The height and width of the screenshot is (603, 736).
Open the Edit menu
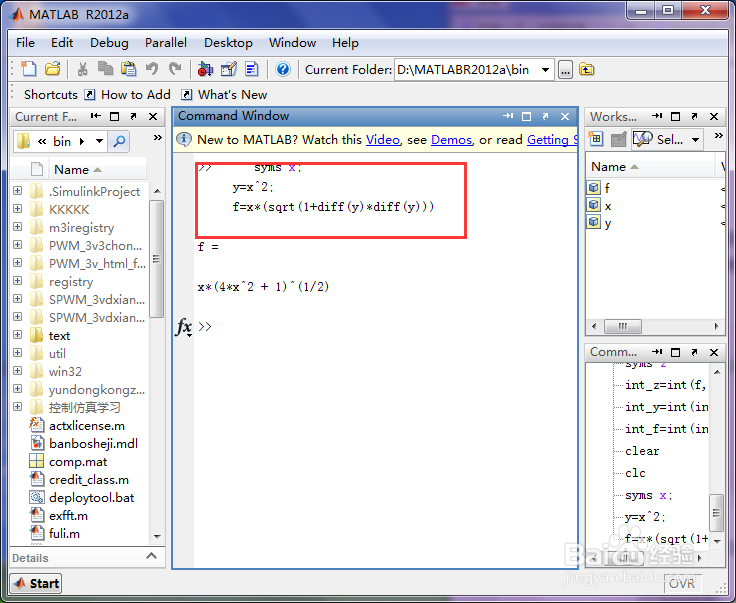point(62,43)
